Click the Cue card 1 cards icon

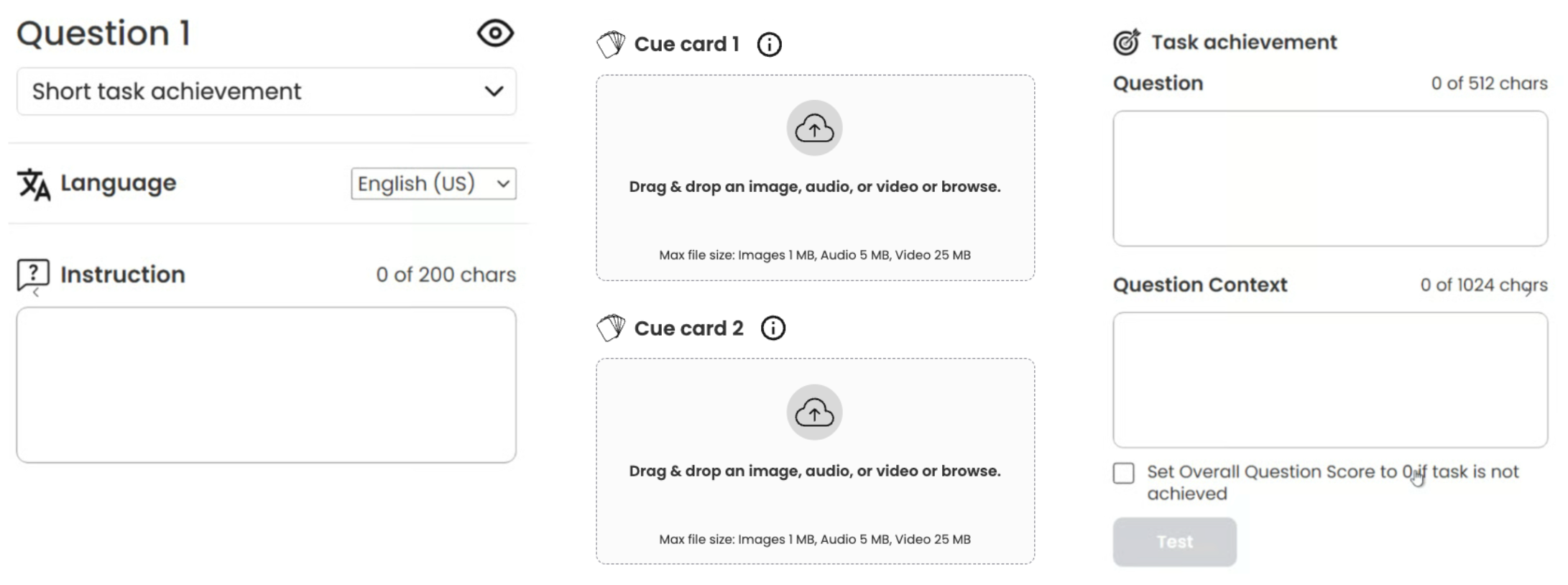coord(611,45)
